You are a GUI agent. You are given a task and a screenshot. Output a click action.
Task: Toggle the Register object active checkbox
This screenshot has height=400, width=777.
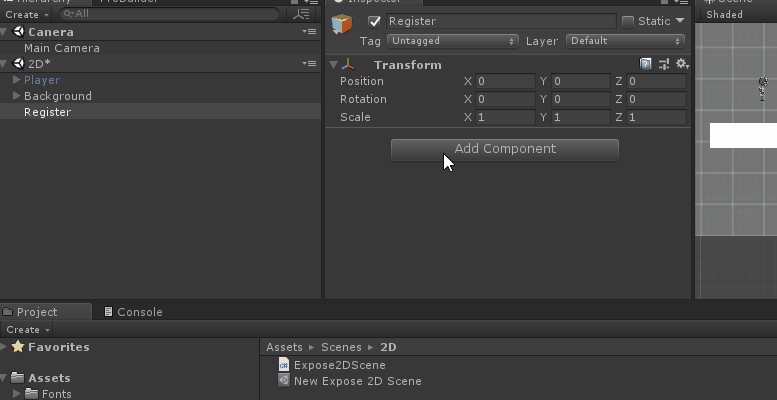[375, 21]
